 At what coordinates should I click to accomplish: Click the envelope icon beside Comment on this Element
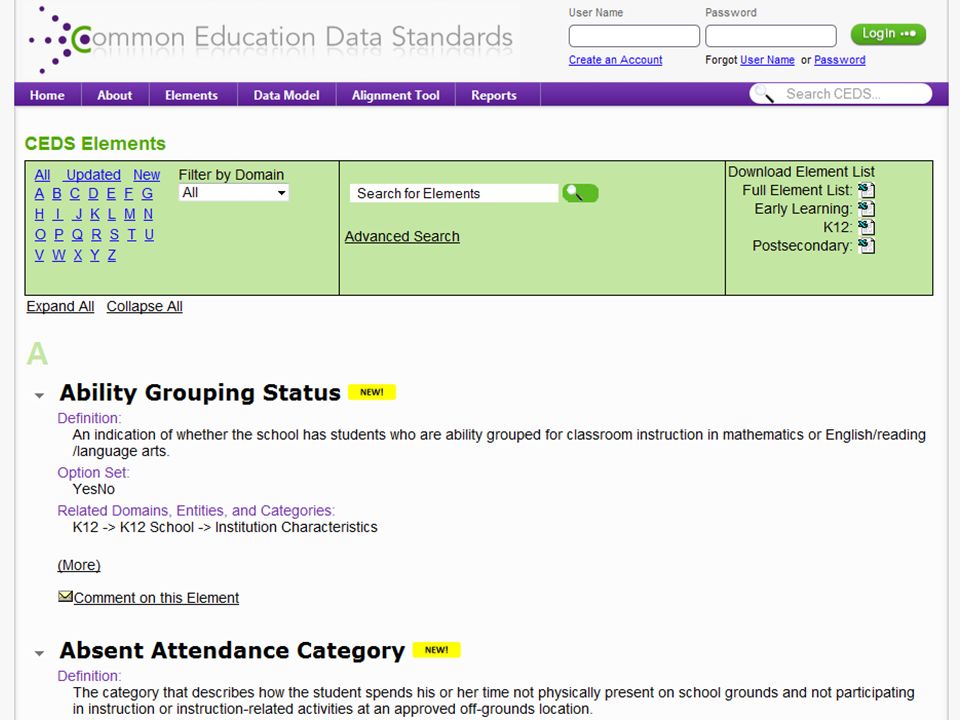pyautogui.click(x=65, y=596)
